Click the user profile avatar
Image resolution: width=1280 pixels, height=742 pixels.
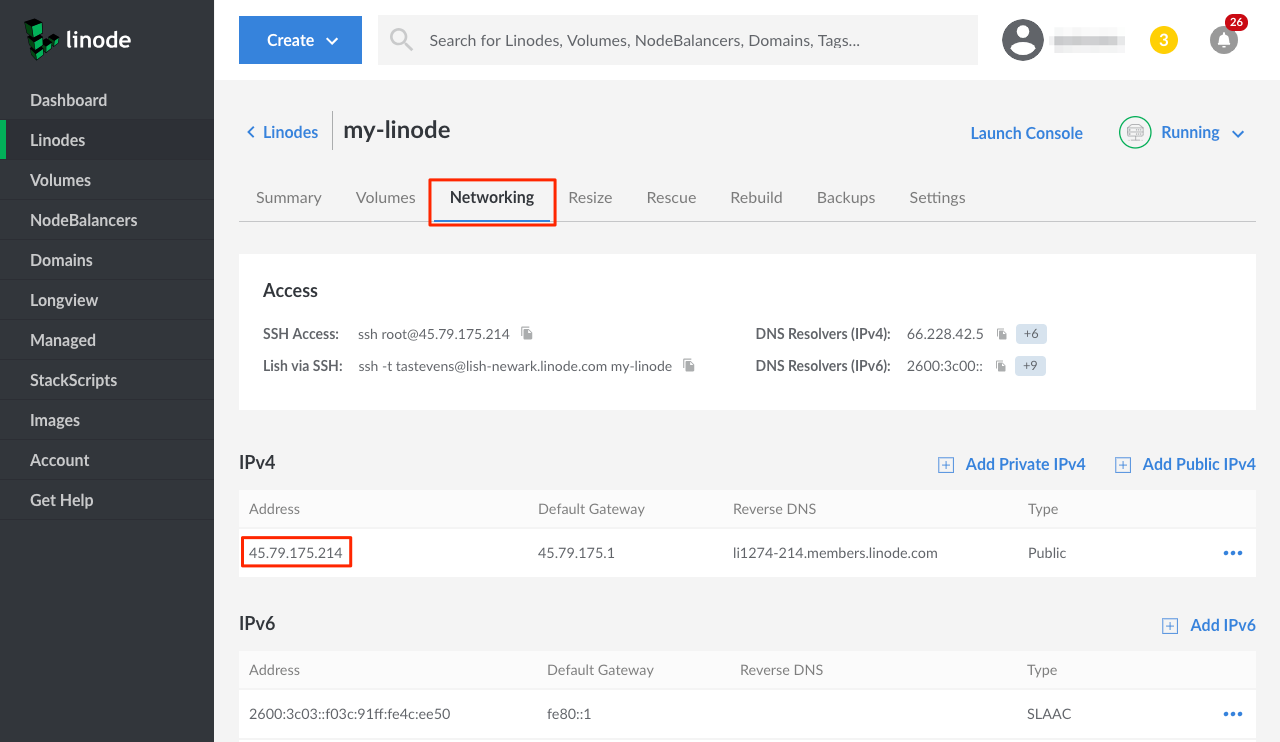pyautogui.click(x=1023, y=40)
